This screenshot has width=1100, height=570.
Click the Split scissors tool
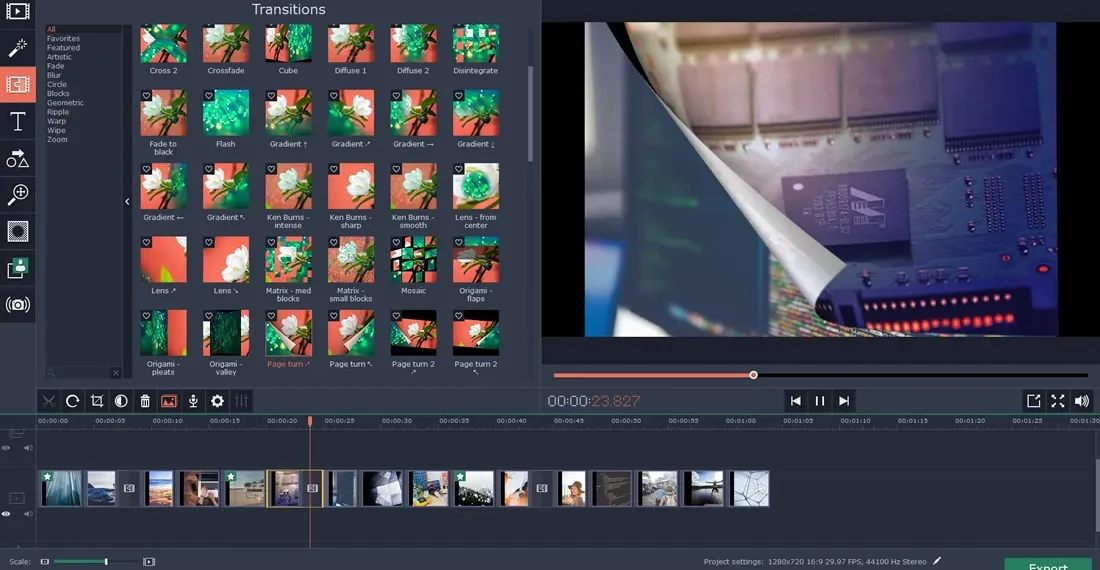[48, 401]
